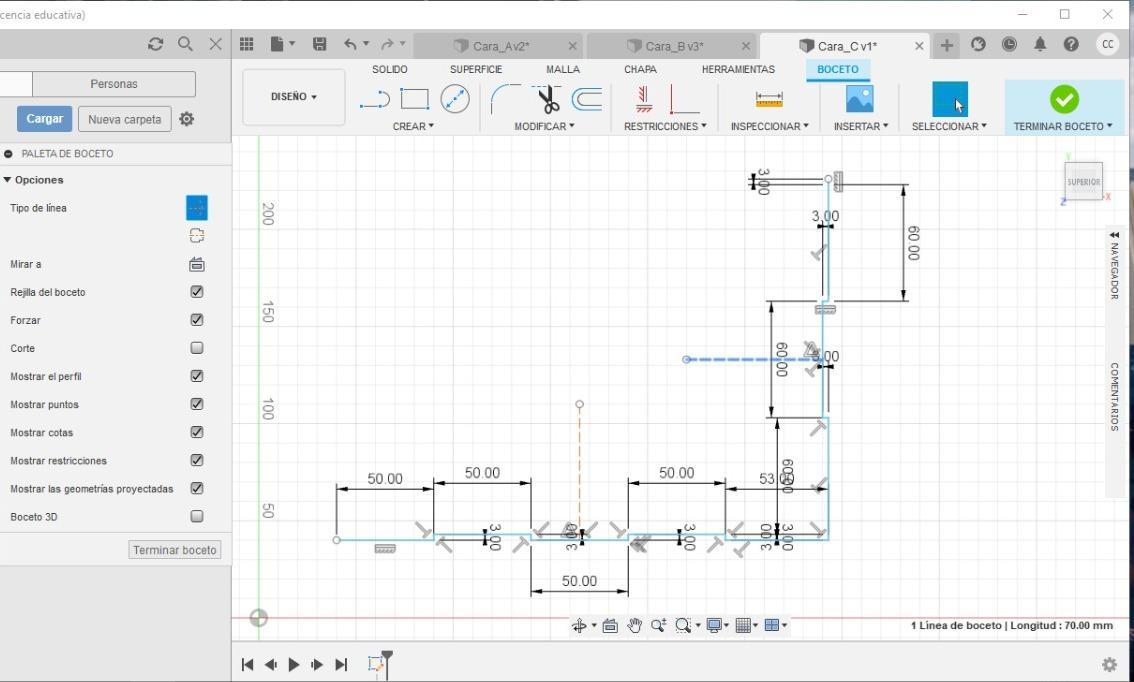The image size is (1134, 682).
Task: Save the design with the disk icon
Action: 319,44
